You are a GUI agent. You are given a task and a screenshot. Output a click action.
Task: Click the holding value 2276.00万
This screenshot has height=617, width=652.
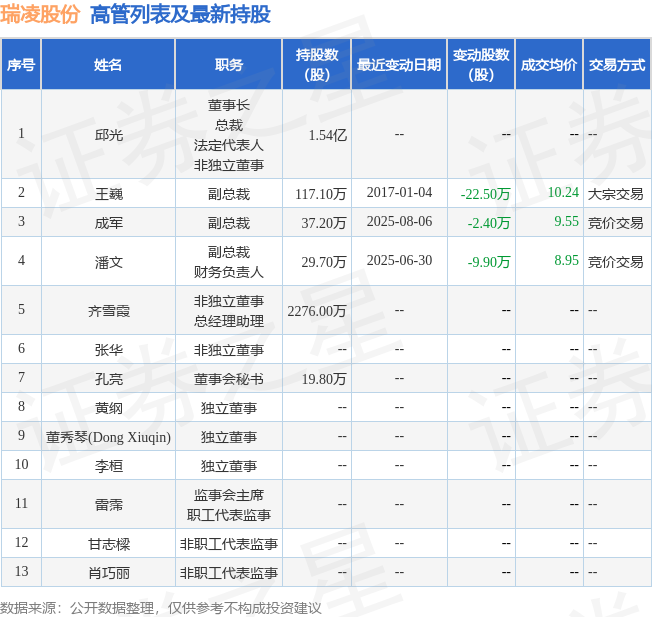(317, 311)
